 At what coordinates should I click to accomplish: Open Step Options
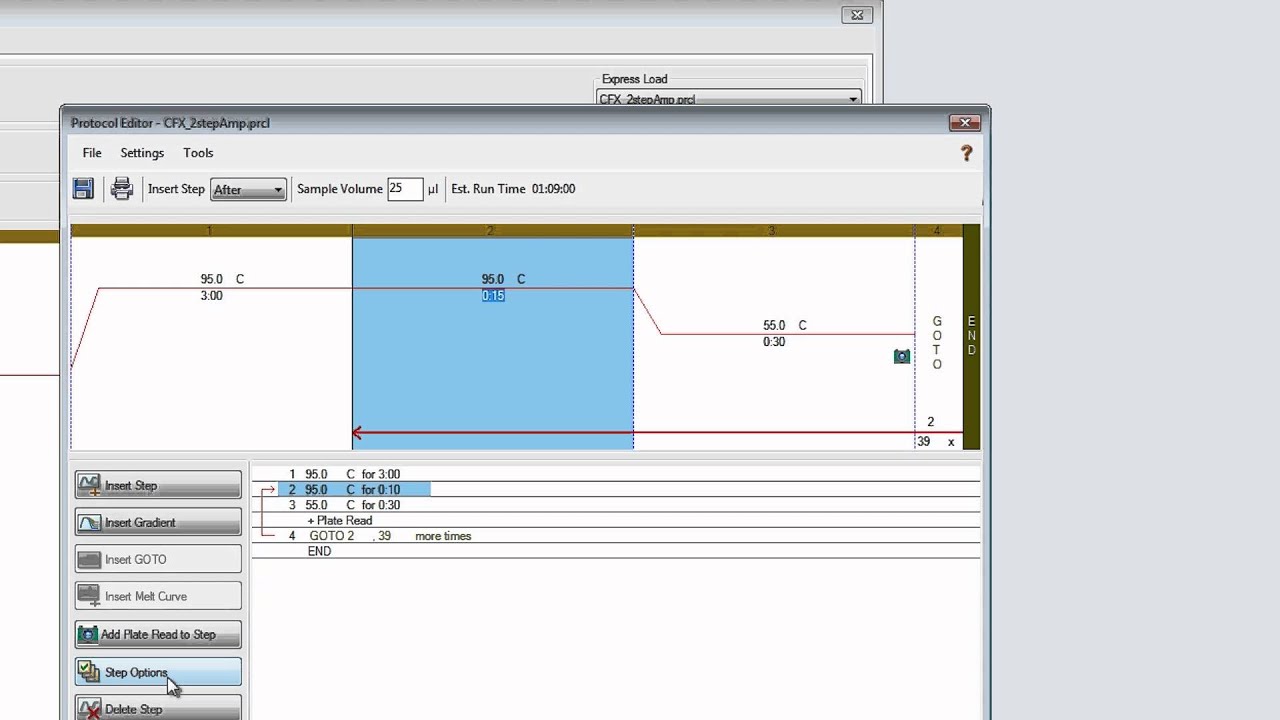coord(158,672)
